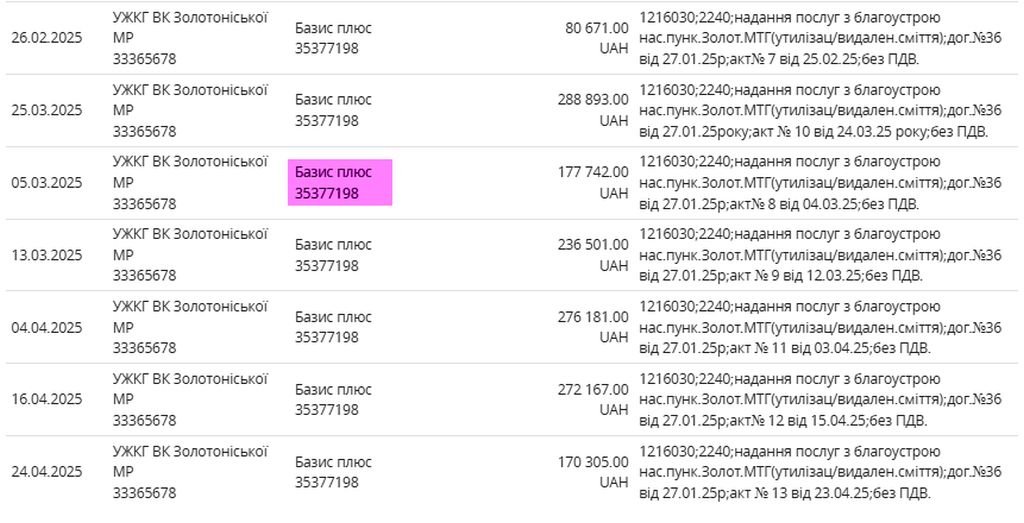Screen dimensions: 1024x523
Task: Select the 05.03.2025 date cell
Action: pyautogui.click(x=46, y=183)
